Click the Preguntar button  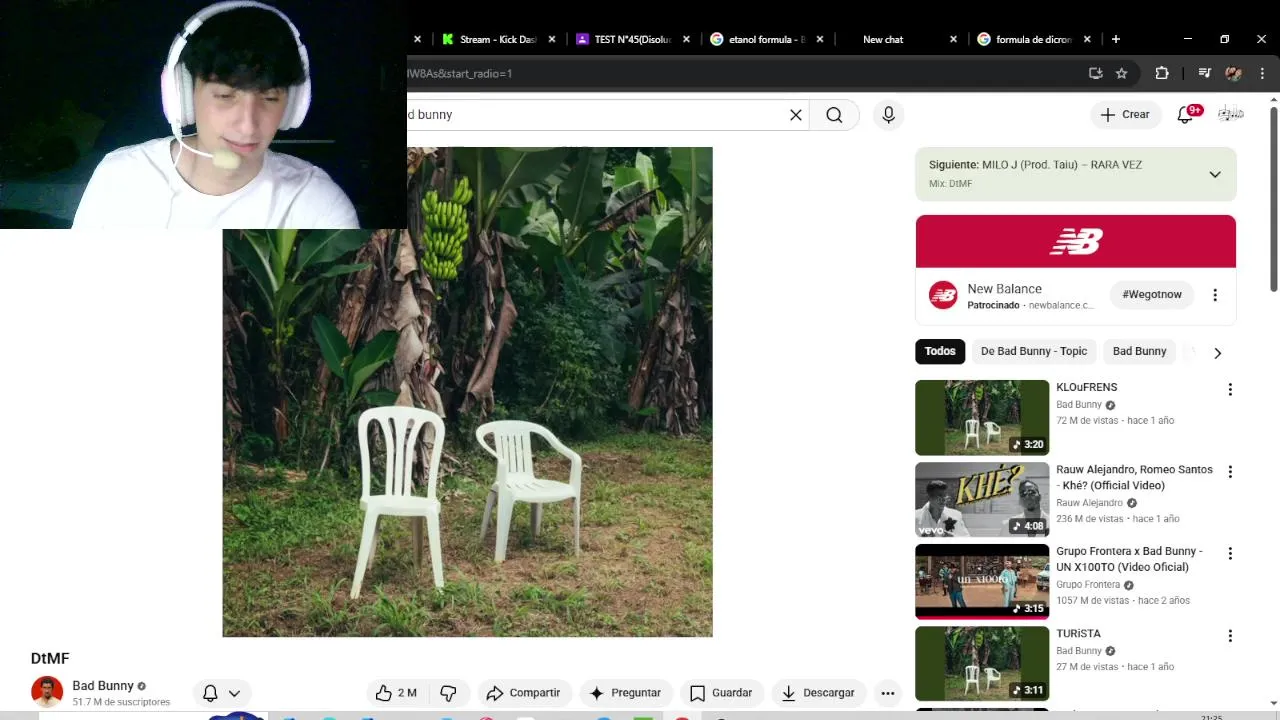[625, 693]
